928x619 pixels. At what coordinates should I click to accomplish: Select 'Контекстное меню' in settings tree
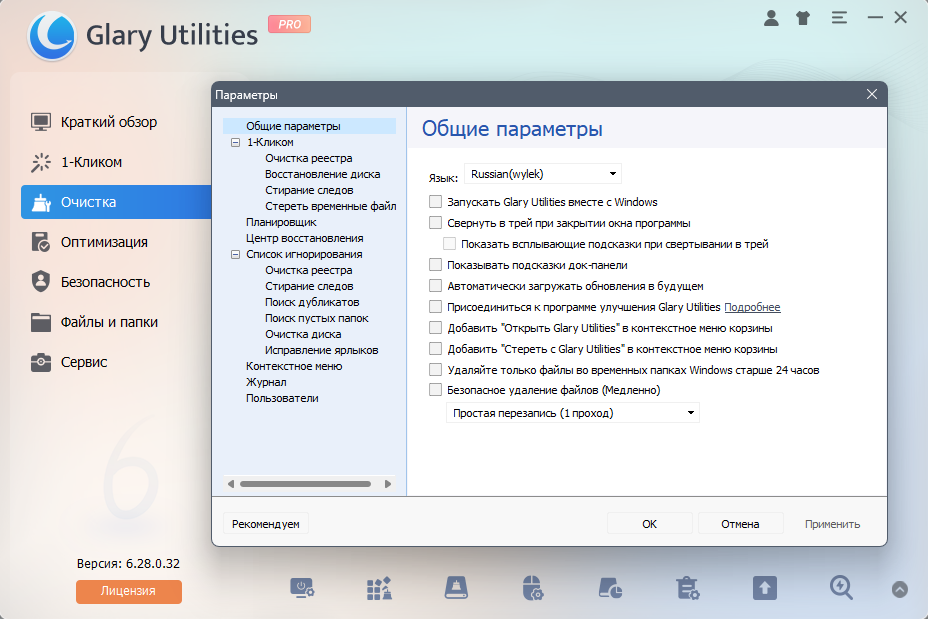(x=294, y=366)
